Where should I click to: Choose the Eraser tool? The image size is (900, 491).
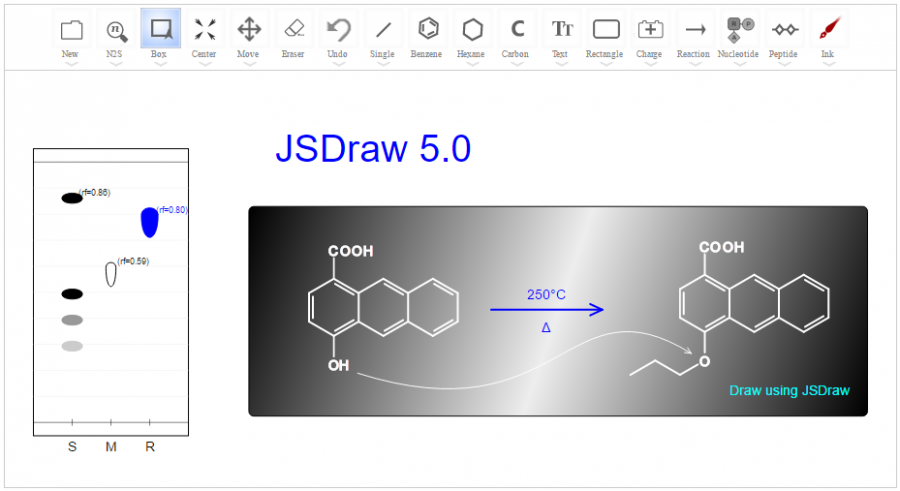pos(294,28)
